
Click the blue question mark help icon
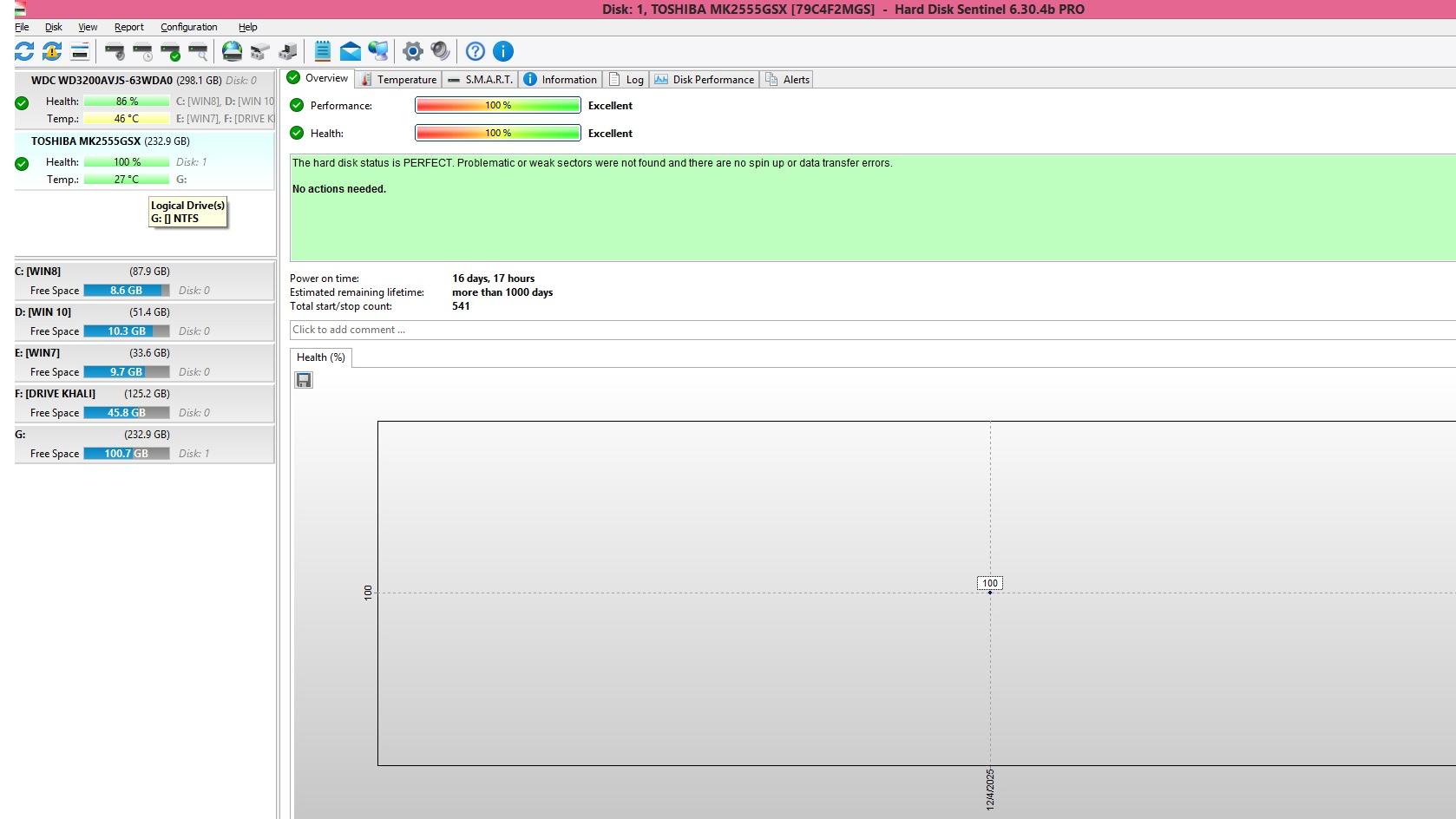click(475, 51)
